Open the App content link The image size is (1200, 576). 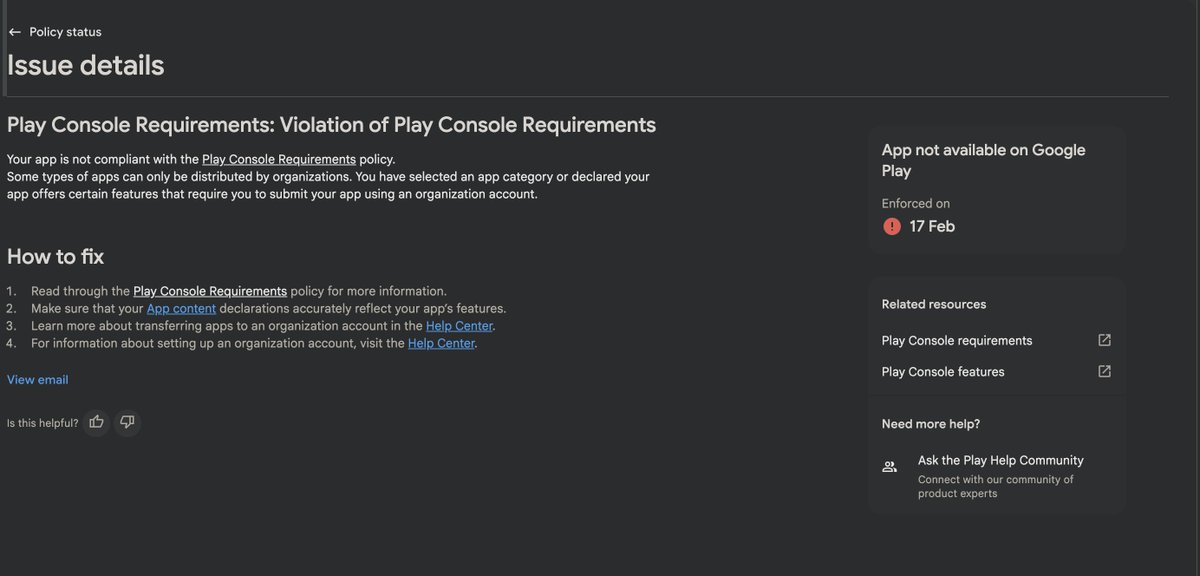181,309
